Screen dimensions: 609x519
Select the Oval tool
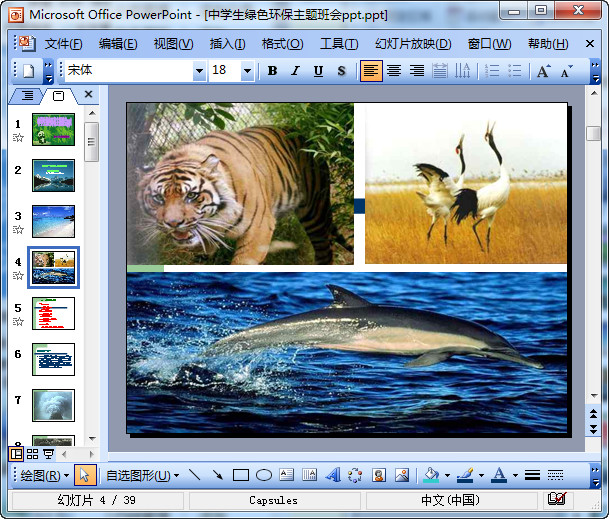pyautogui.click(x=264, y=475)
